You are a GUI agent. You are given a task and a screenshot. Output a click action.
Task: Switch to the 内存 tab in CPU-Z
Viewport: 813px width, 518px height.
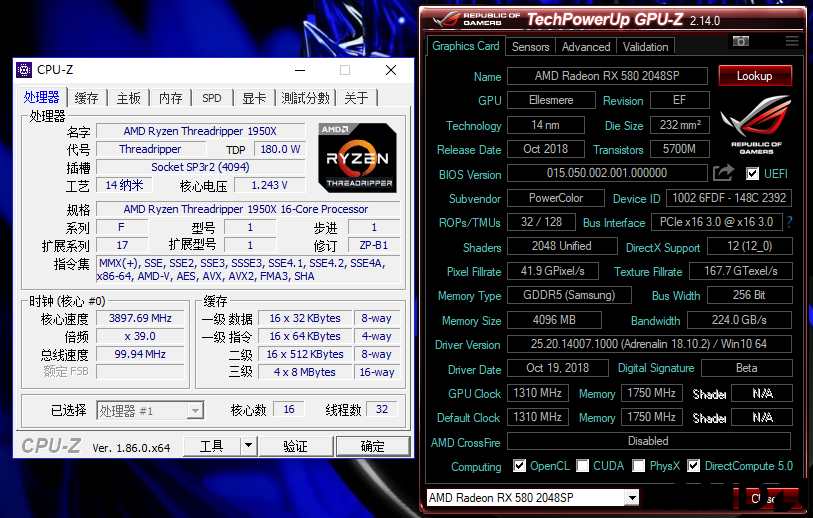click(170, 98)
